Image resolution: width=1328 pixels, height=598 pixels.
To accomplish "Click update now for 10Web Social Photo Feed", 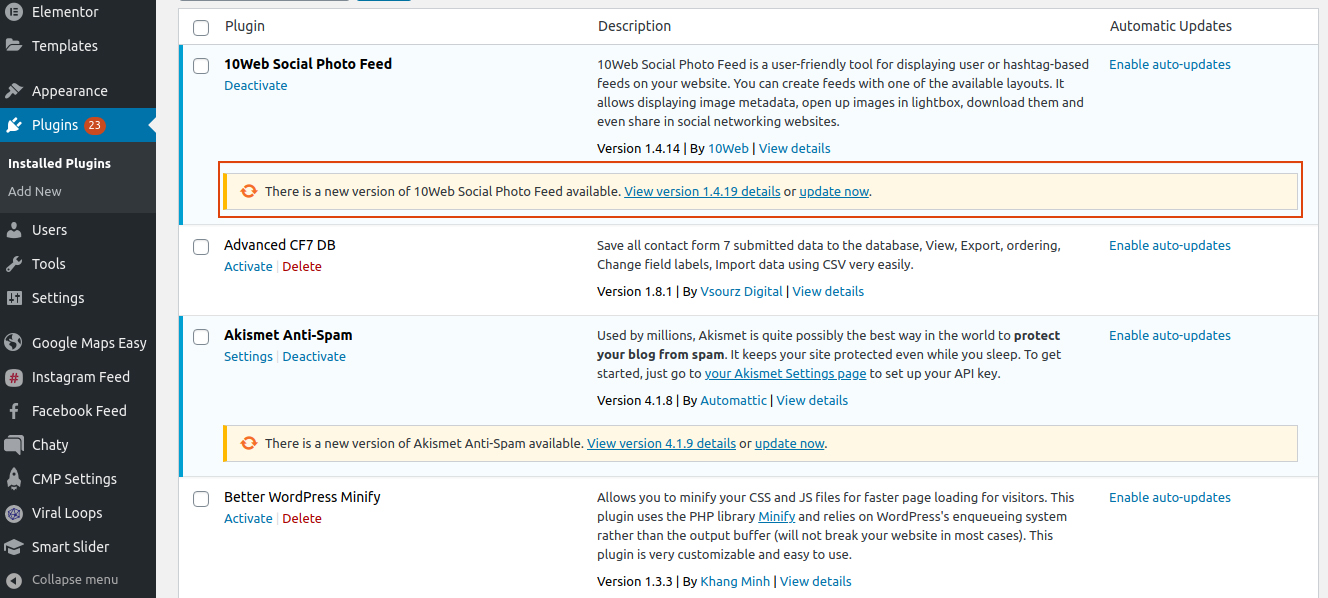I will pos(834,191).
